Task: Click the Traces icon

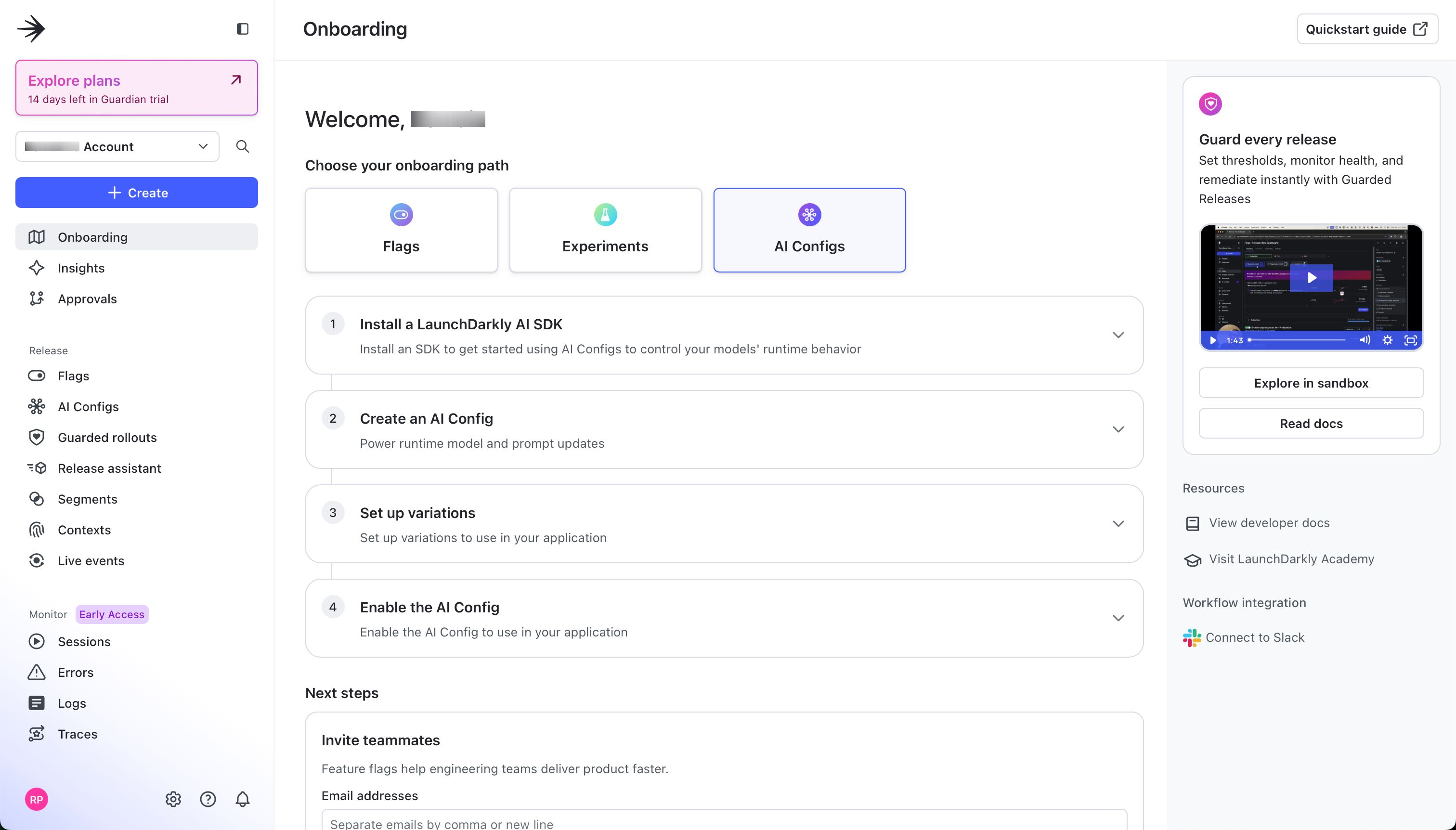Action: [x=37, y=734]
